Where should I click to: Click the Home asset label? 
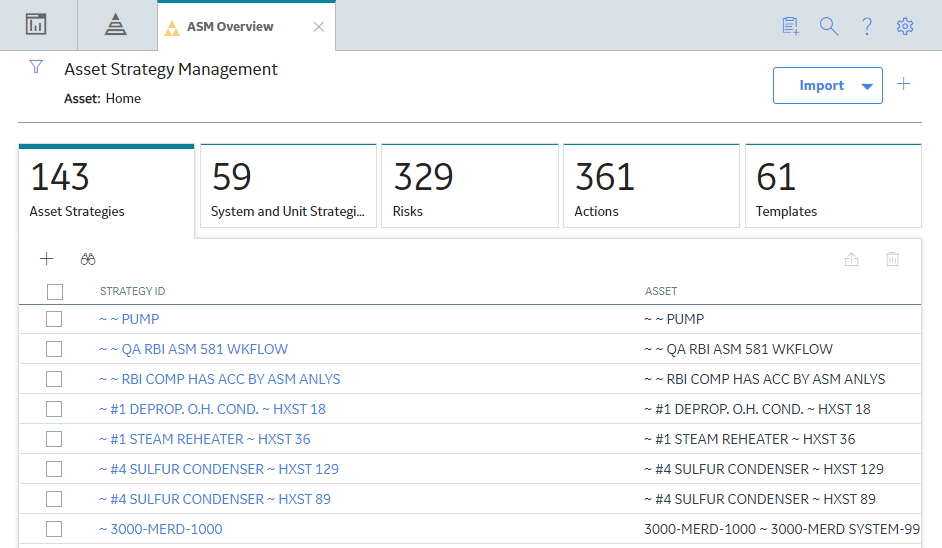[123, 99]
